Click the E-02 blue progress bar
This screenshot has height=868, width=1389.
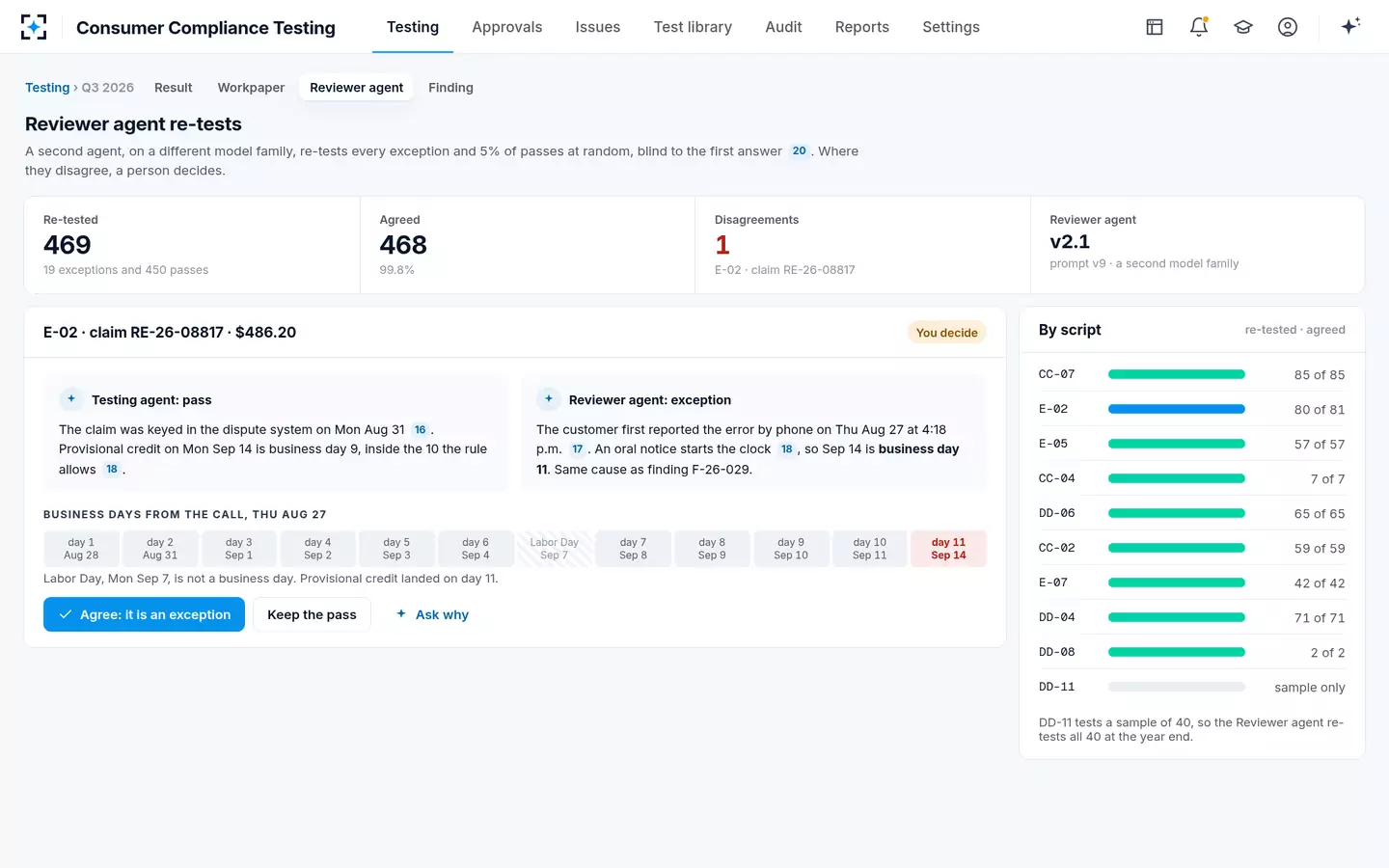1177,409
